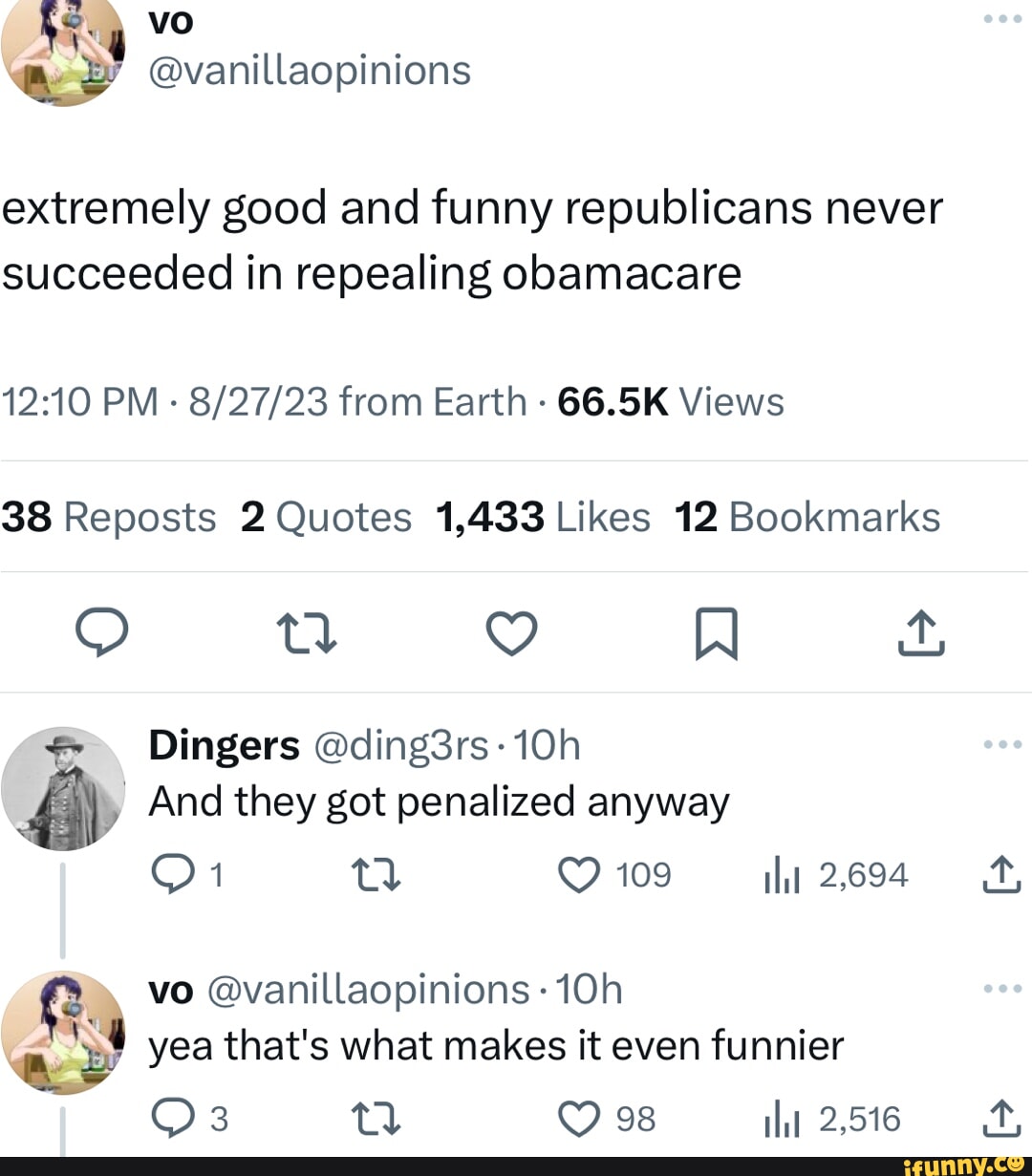Screen dimensions: 1032x1176
Task: Open the share icon on the main tweet
Action: click(920, 633)
